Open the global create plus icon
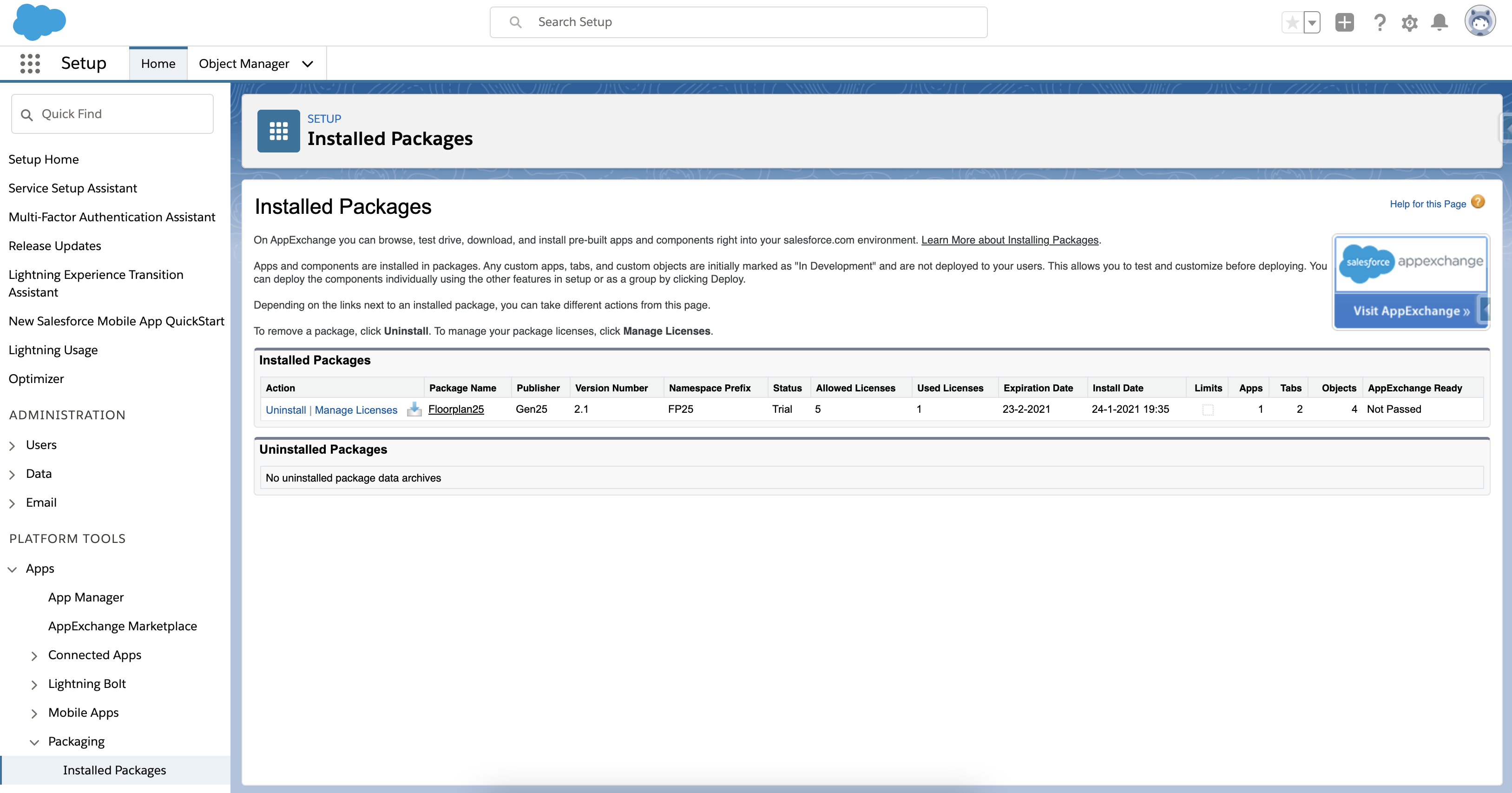The width and height of the screenshot is (1512, 793). coord(1345,22)
